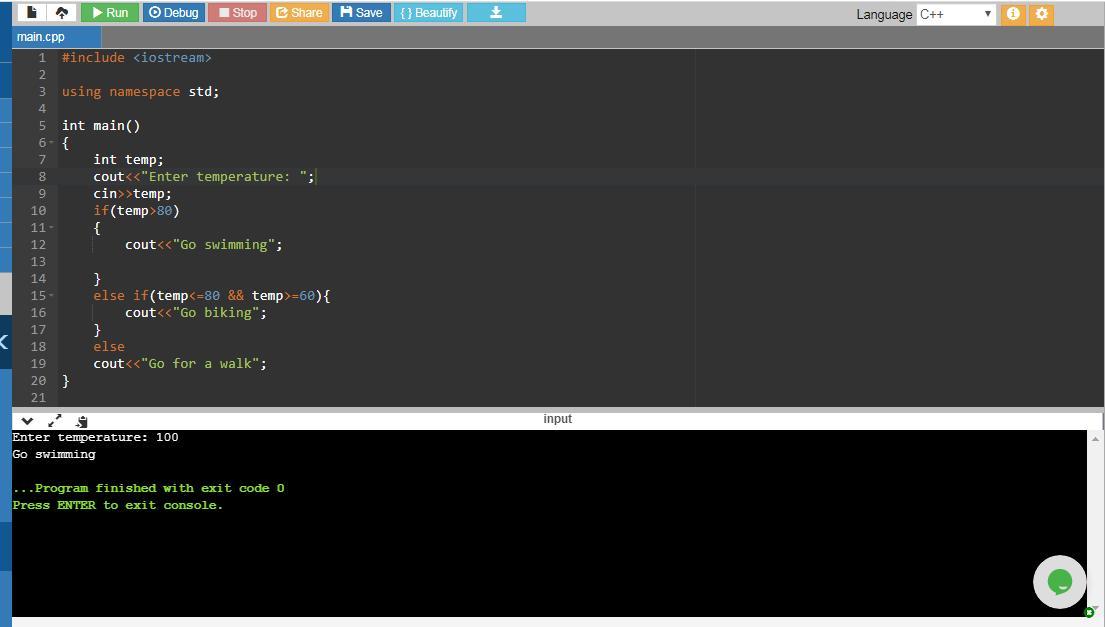1105x627 pixels.
Task: Expand the console to fullscreen
Action: (x=54, y=421)
